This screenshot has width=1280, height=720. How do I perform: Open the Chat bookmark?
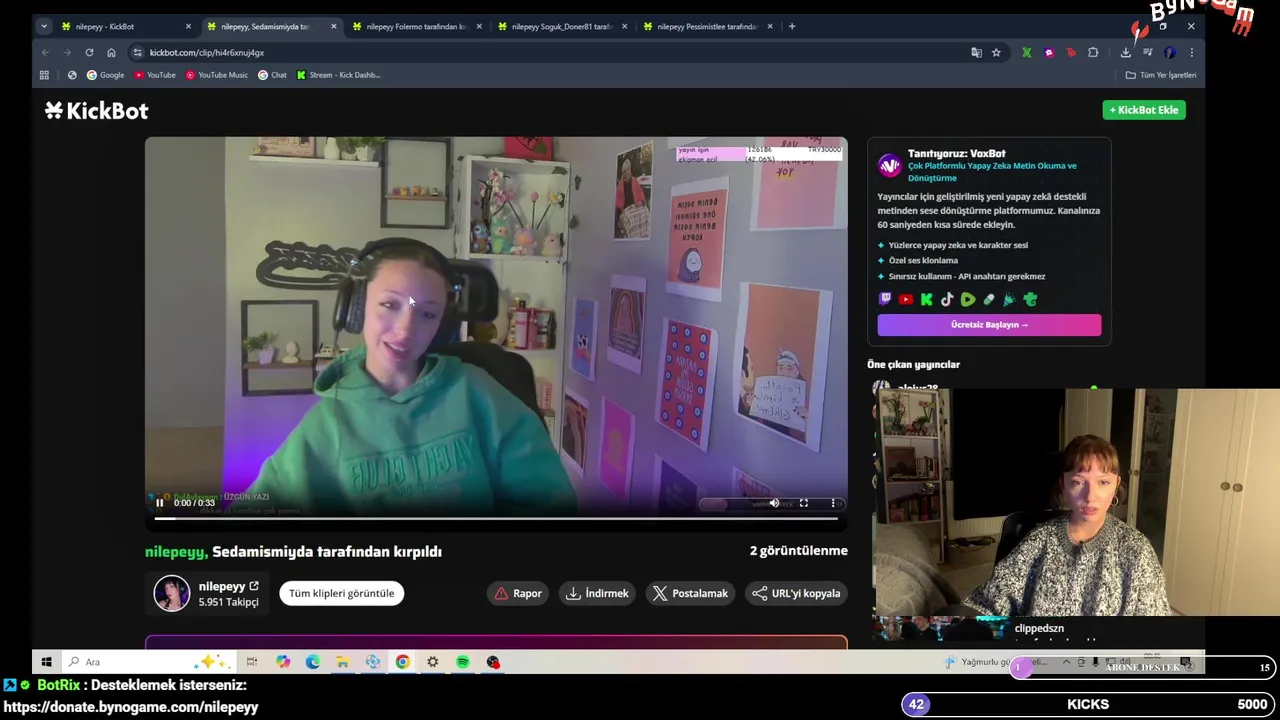[x=271, y=75]
